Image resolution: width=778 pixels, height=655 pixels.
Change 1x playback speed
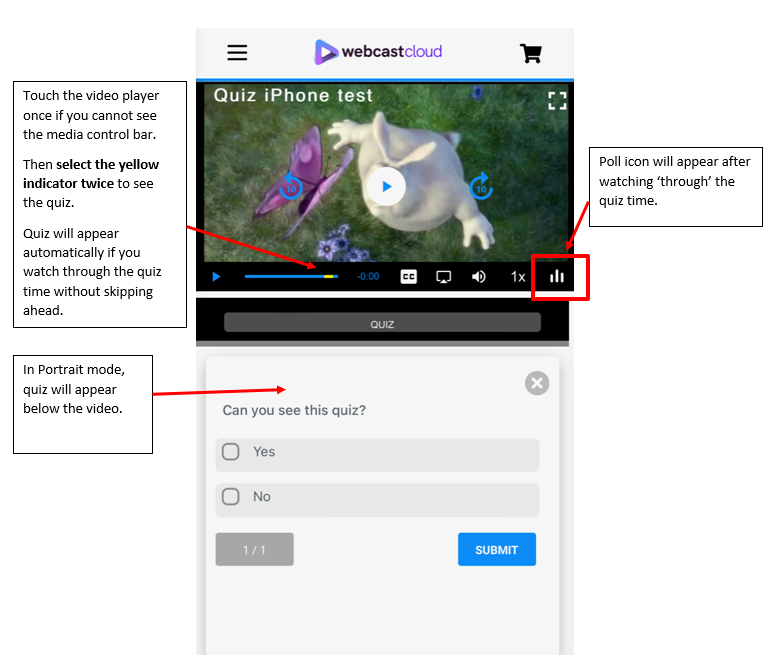[x=518, y=276]
